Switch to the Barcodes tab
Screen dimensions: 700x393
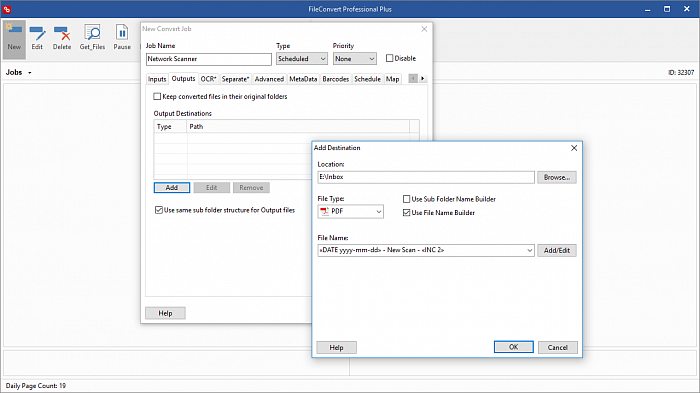(336, 79)
